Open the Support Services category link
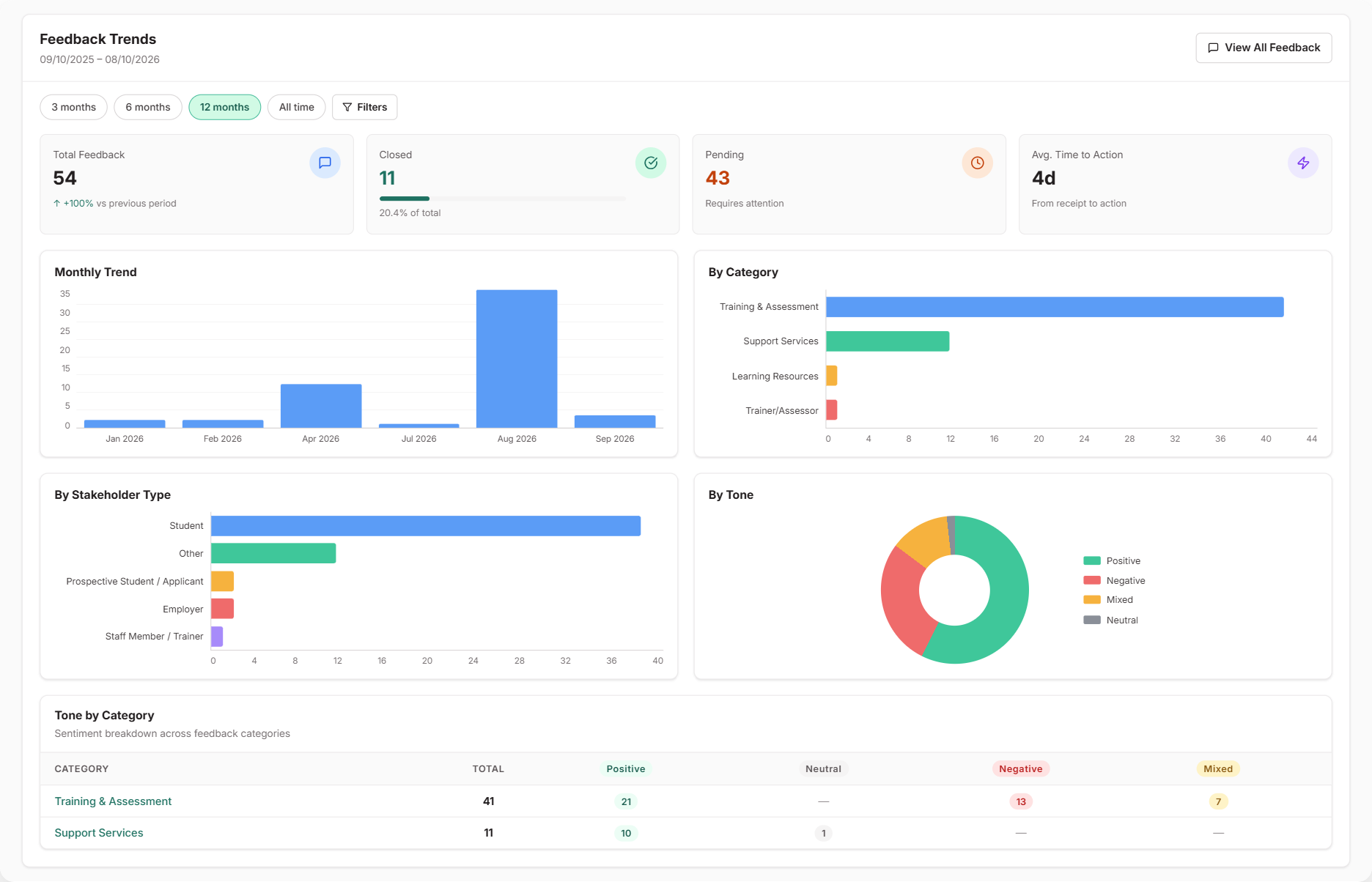 (99, 833)
